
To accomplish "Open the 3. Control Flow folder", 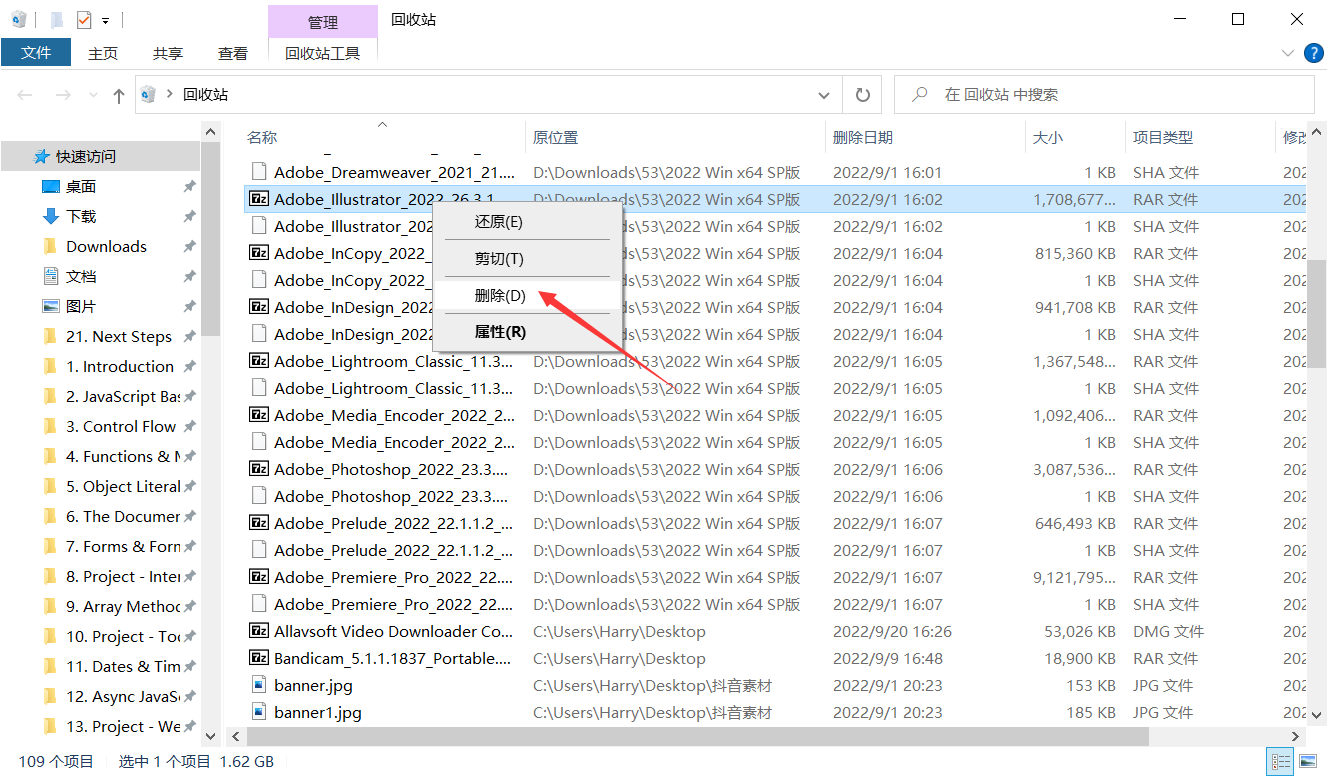I will pyautogui.click(x=121, y=426).
